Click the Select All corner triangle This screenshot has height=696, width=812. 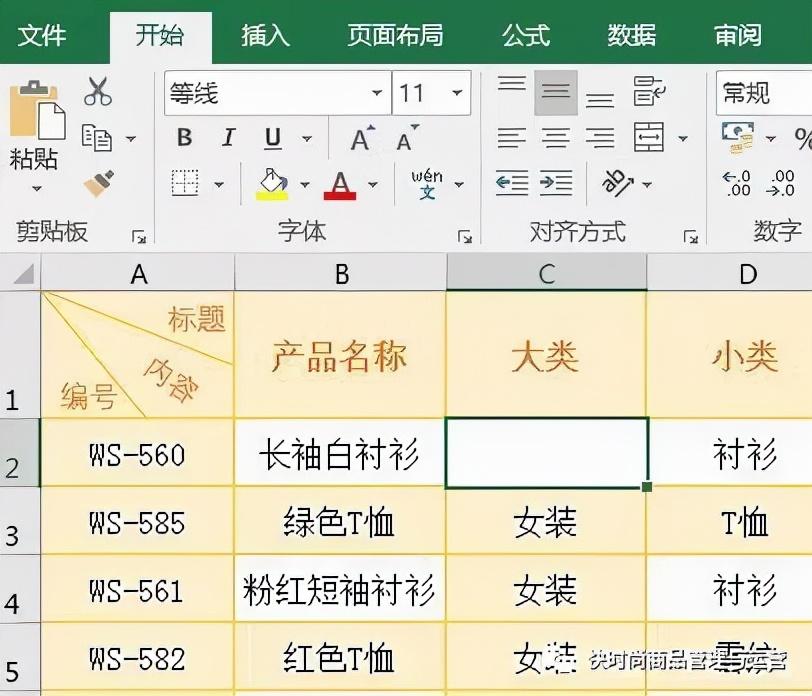(x=23, y=274)
